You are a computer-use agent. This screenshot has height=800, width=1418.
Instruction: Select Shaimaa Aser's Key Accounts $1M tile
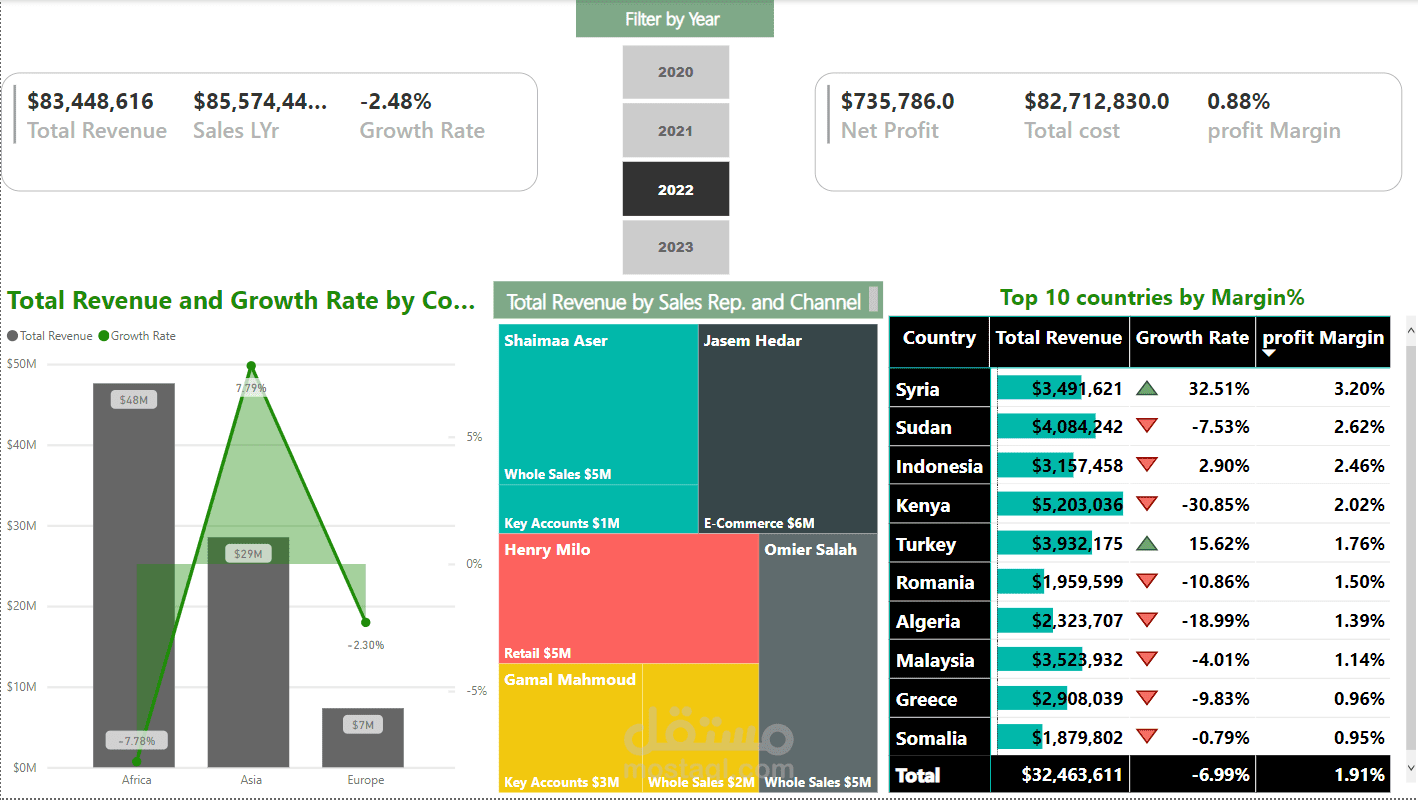click(598, 509)
